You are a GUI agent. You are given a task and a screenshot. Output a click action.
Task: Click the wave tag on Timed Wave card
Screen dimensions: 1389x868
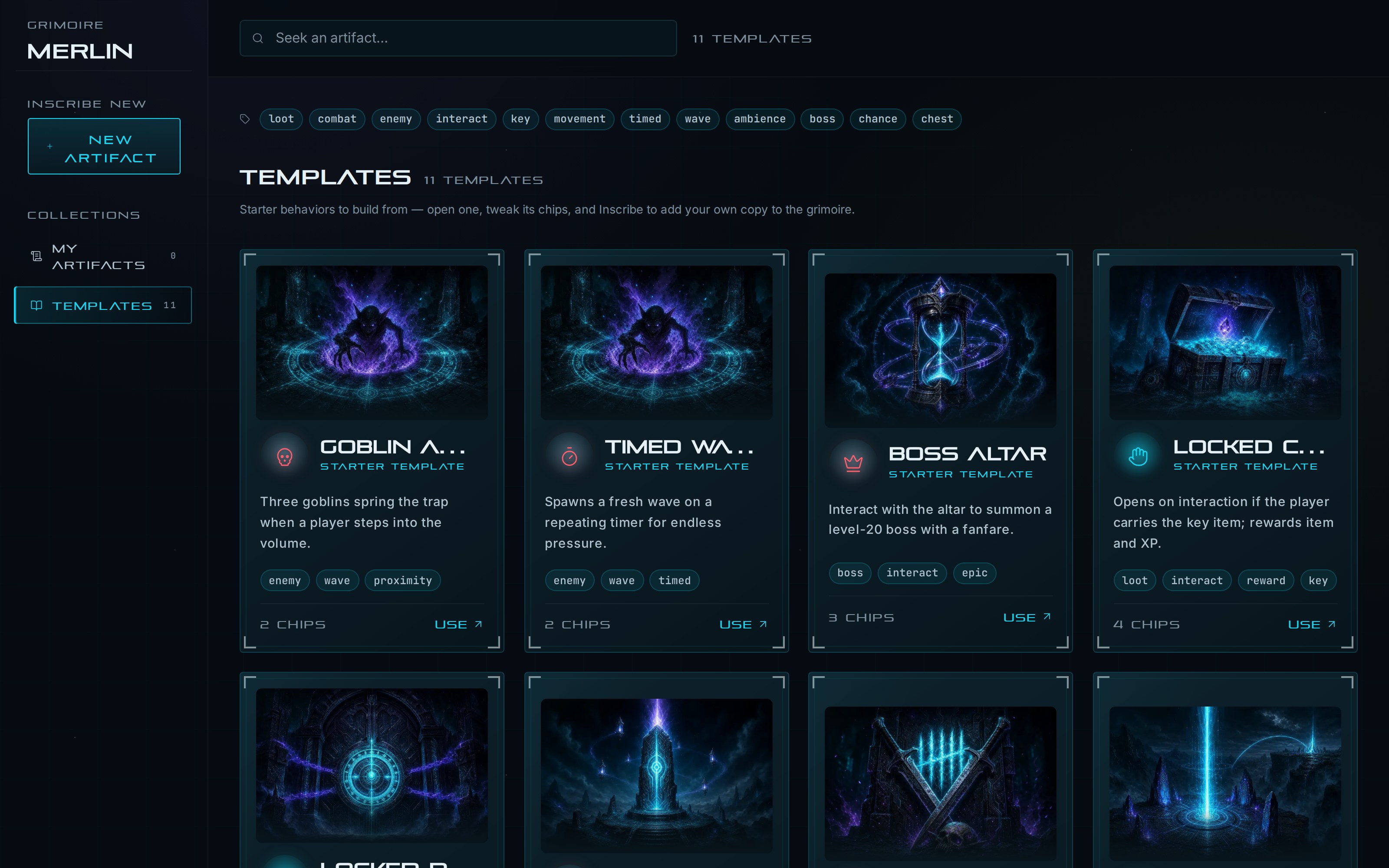click(622, 580)
